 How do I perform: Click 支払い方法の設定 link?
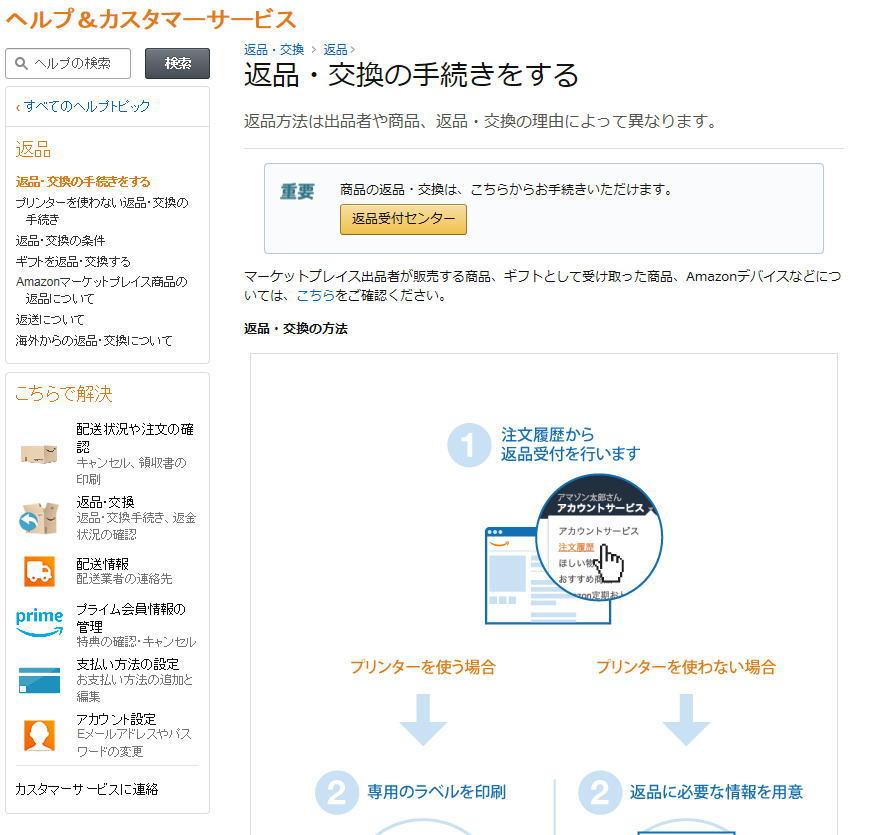[x=128, y=664]
